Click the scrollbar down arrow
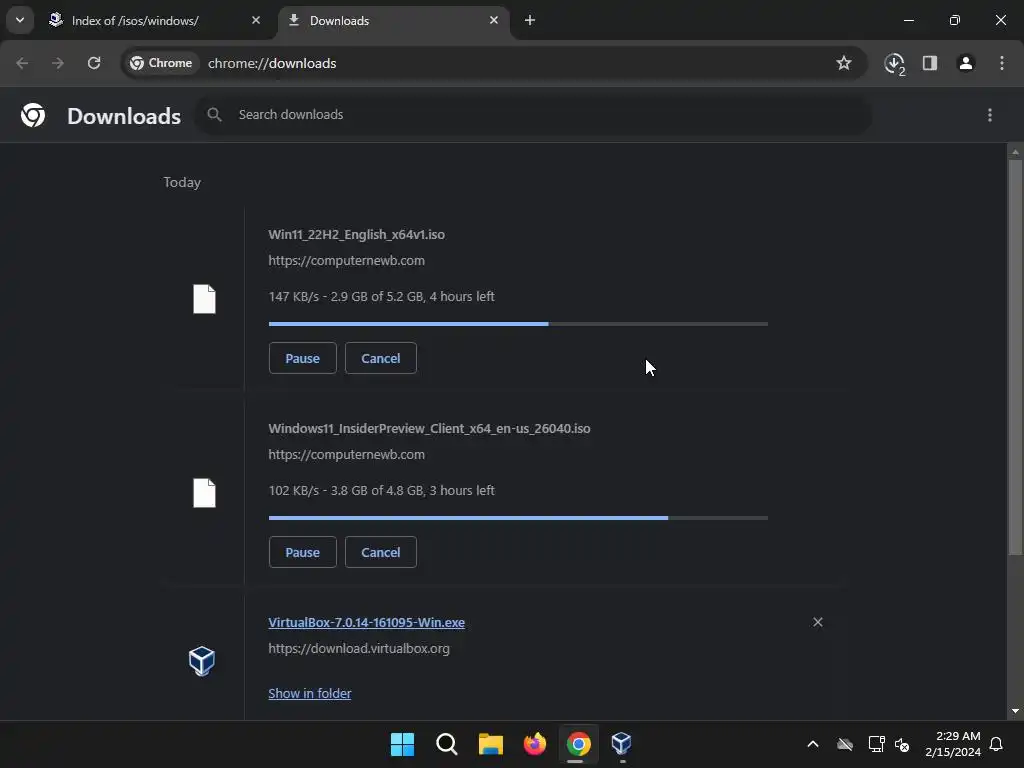This screenshot has height=768, width=1024. pos(1015,711)
